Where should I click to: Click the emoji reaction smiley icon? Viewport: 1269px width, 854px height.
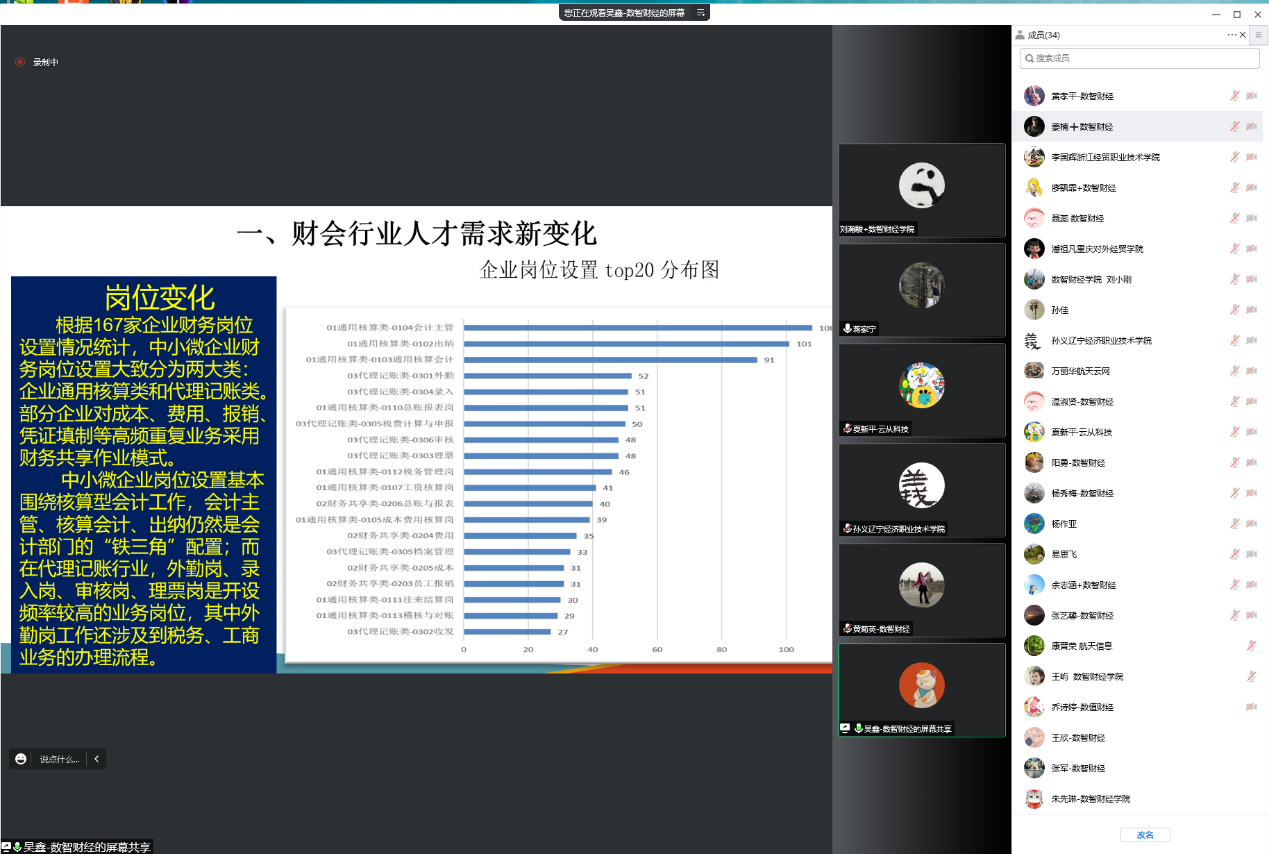pos(21,759)
